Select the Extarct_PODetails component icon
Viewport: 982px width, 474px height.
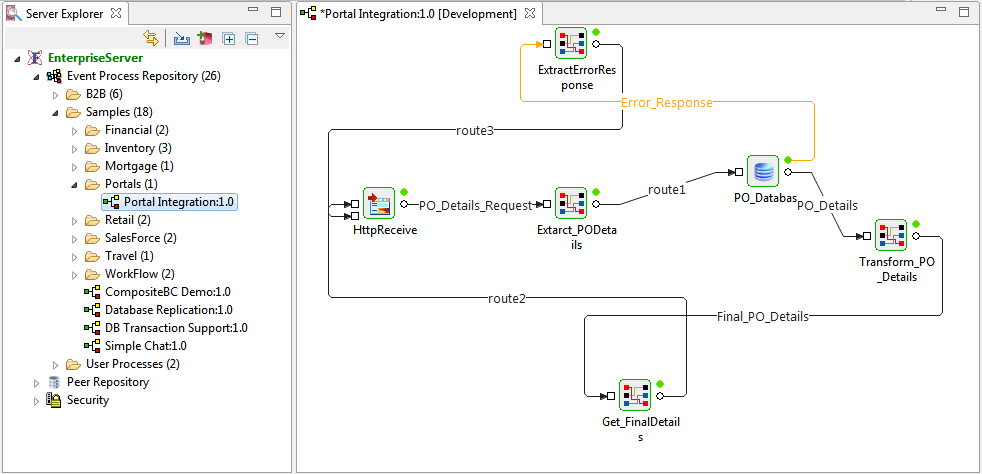[571, 203]
